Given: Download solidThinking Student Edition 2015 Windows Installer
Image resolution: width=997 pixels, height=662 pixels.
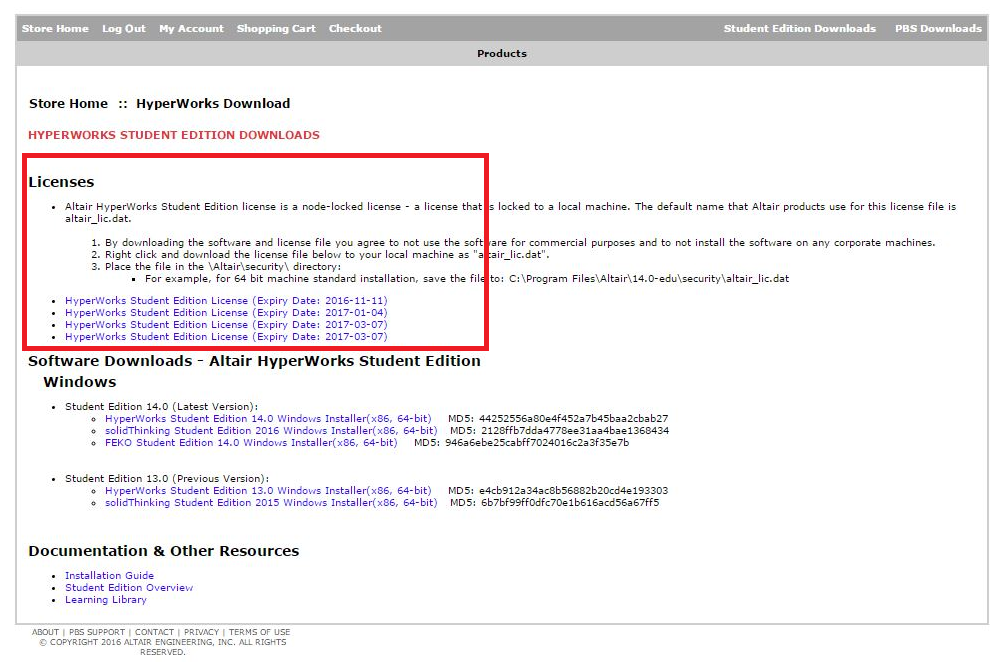Looking at the screenshot, I should click(271, 502).
